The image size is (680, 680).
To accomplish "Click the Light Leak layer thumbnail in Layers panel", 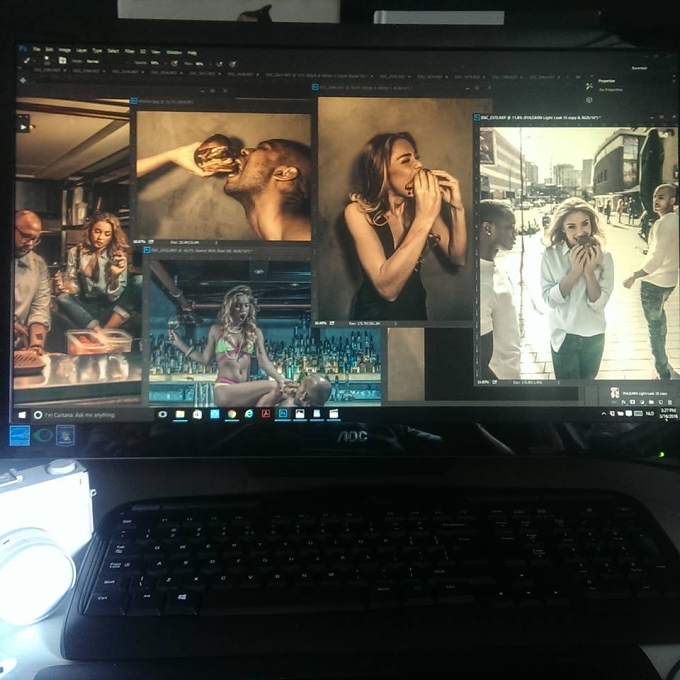I will [615, 393].
